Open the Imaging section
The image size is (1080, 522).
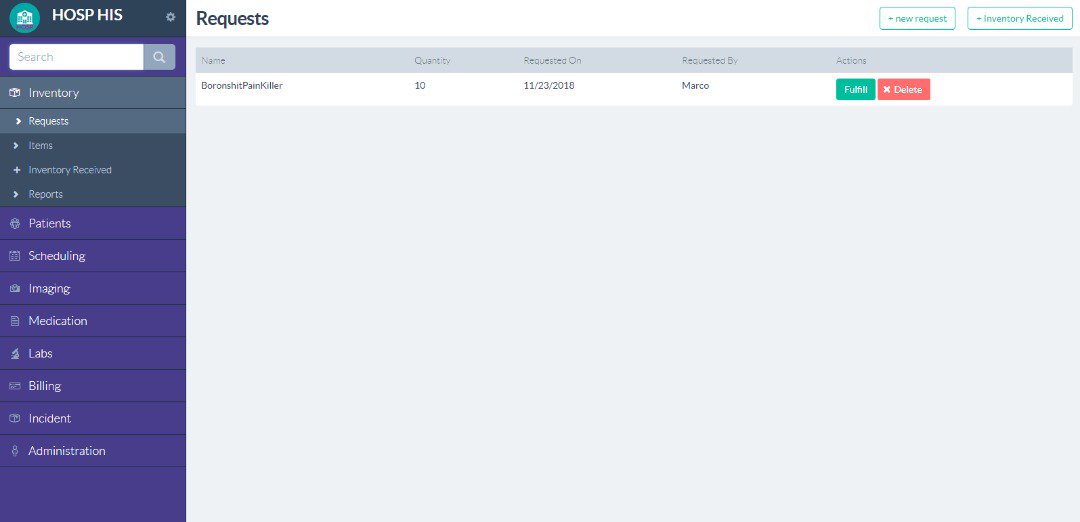click(x=93, y=289)
